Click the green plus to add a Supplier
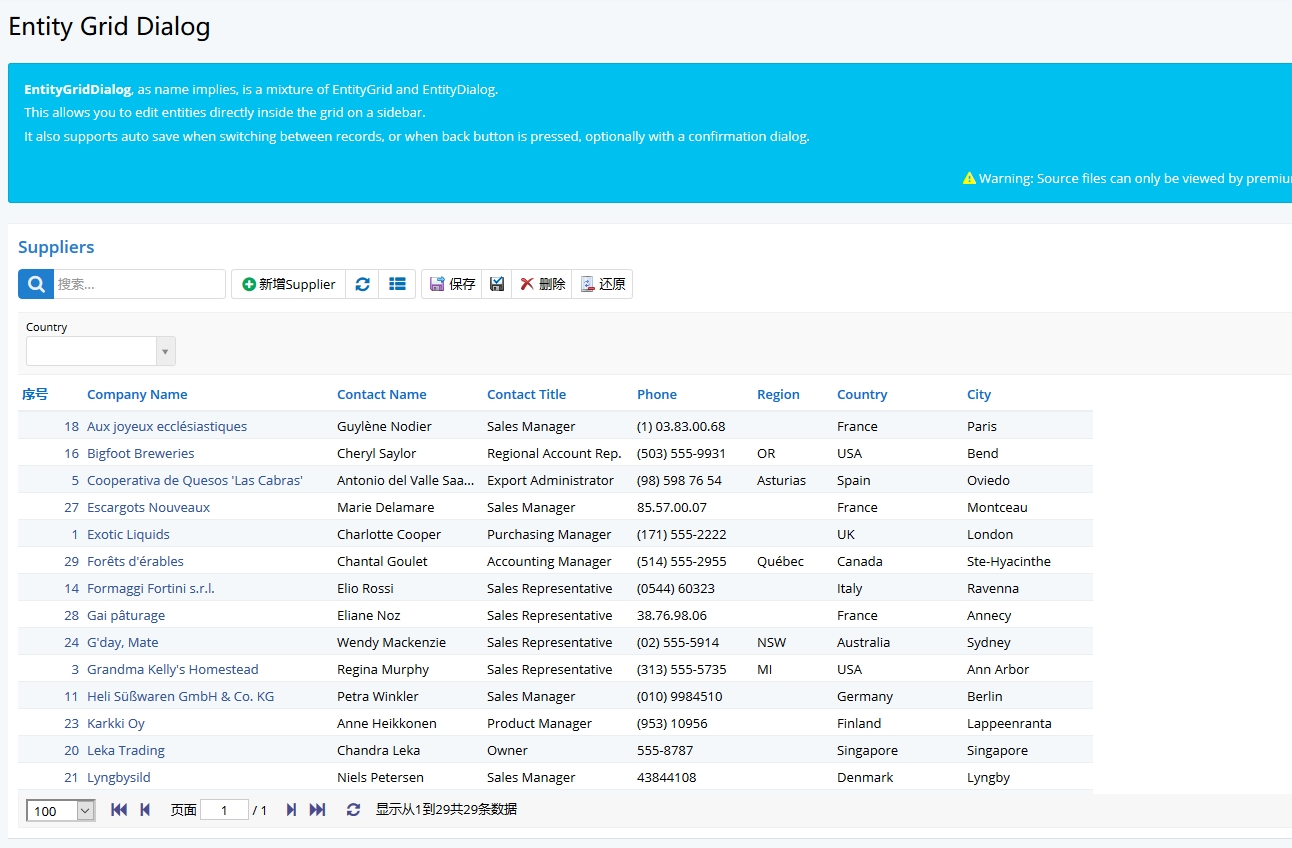This screenshot has width=1292, height=848. [288, 283]
